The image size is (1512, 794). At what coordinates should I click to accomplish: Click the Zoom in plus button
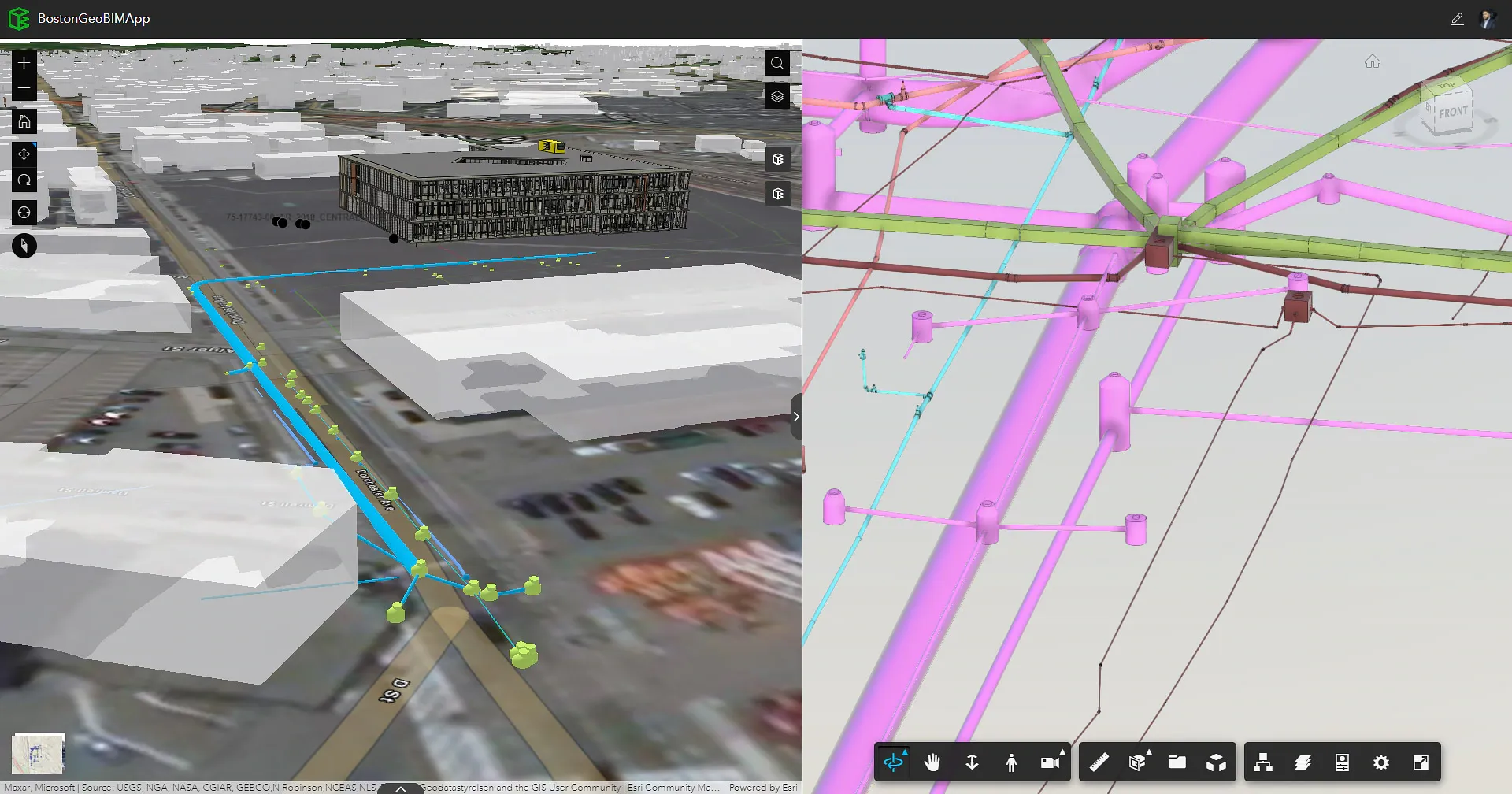pyautogui.click(x=24, y=63)
